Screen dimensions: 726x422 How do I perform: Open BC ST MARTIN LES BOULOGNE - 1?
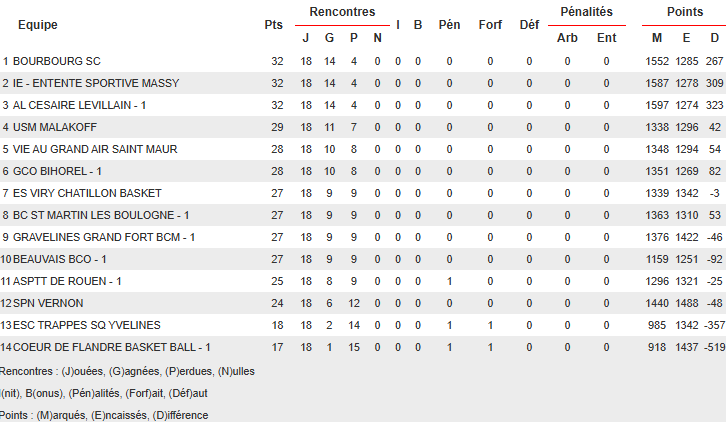(101, 215)
